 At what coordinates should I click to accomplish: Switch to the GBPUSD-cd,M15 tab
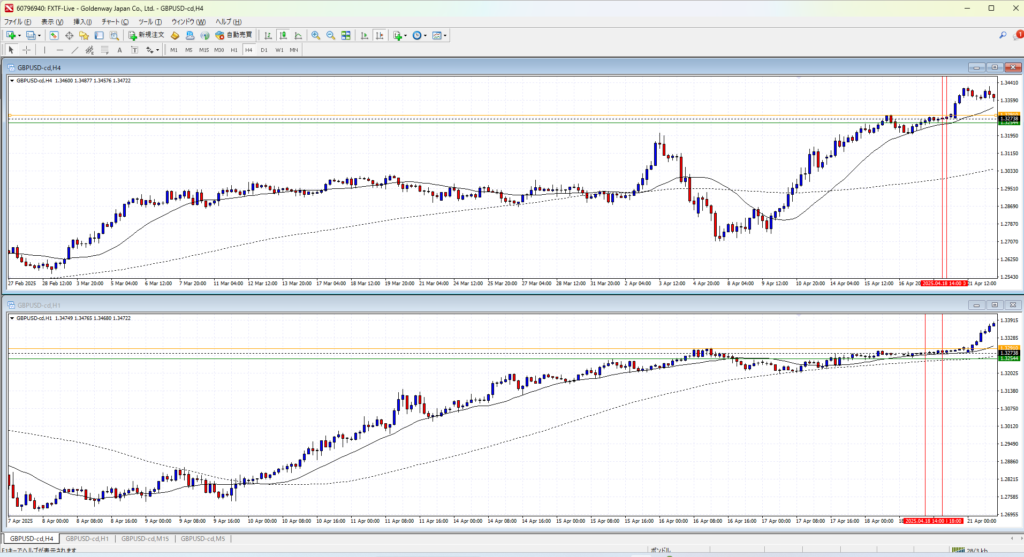144,539
